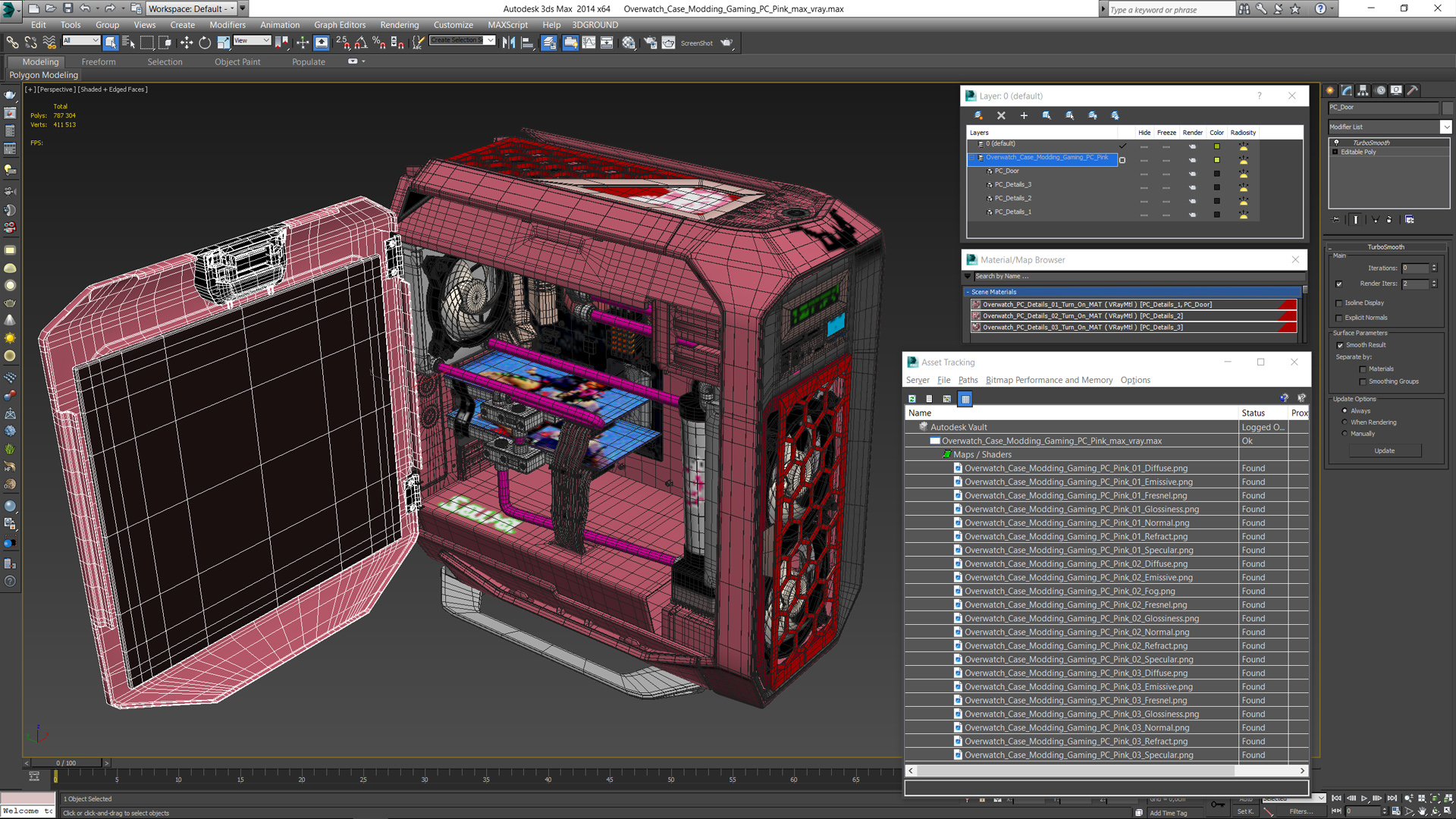Select the Select and Move tool

(x=187, y=42)
